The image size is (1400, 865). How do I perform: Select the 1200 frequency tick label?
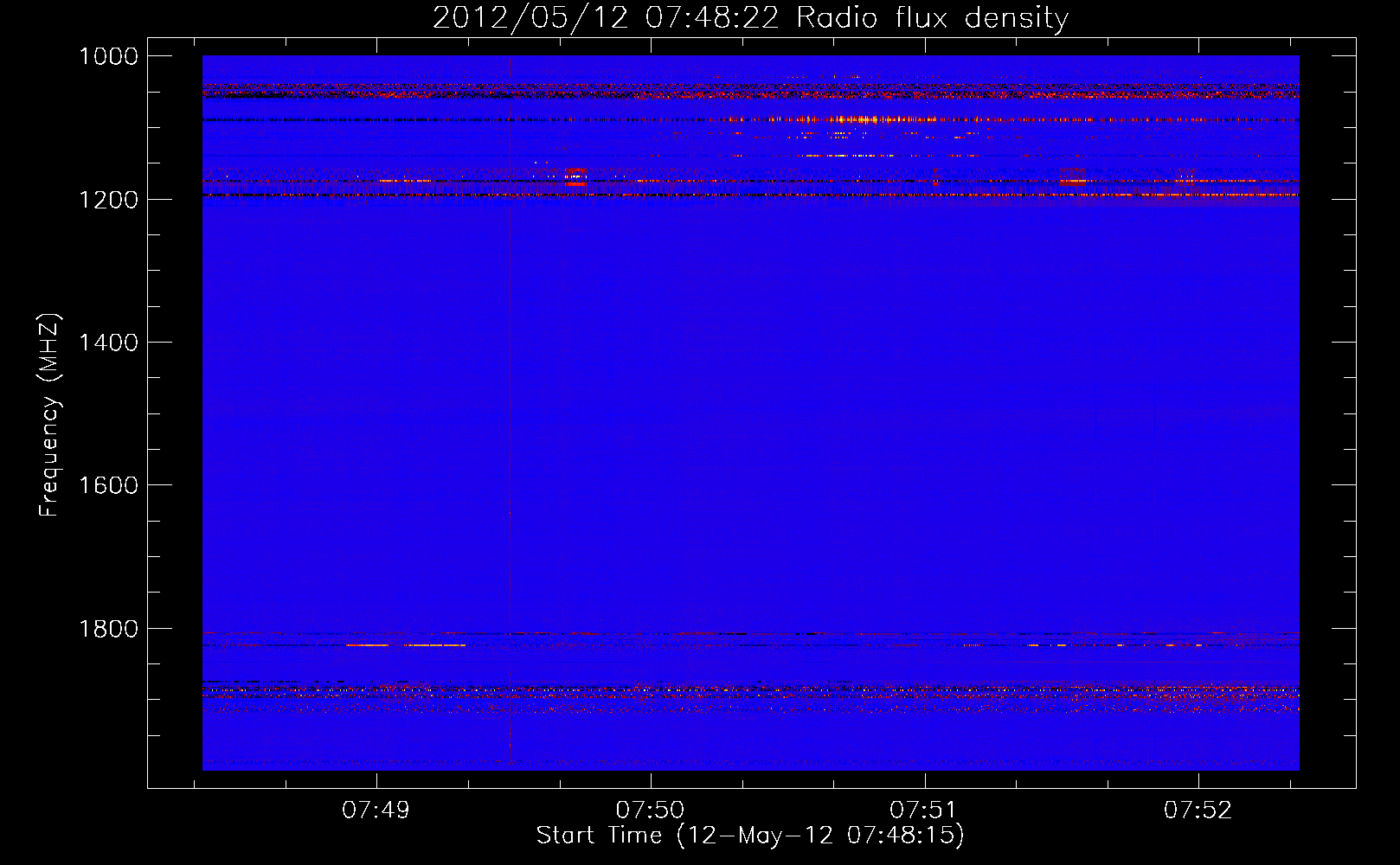tap(108, 200)
